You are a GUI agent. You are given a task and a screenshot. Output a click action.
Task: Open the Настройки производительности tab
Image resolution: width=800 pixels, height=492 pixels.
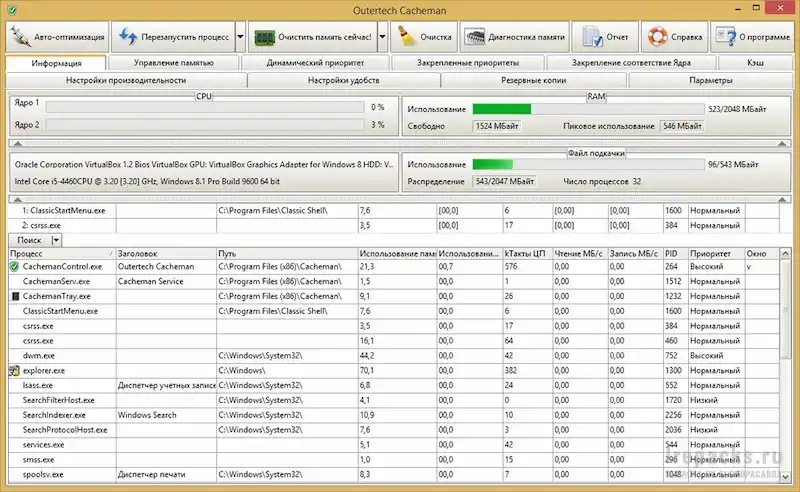pyautogui.click(x=126, y=80)
